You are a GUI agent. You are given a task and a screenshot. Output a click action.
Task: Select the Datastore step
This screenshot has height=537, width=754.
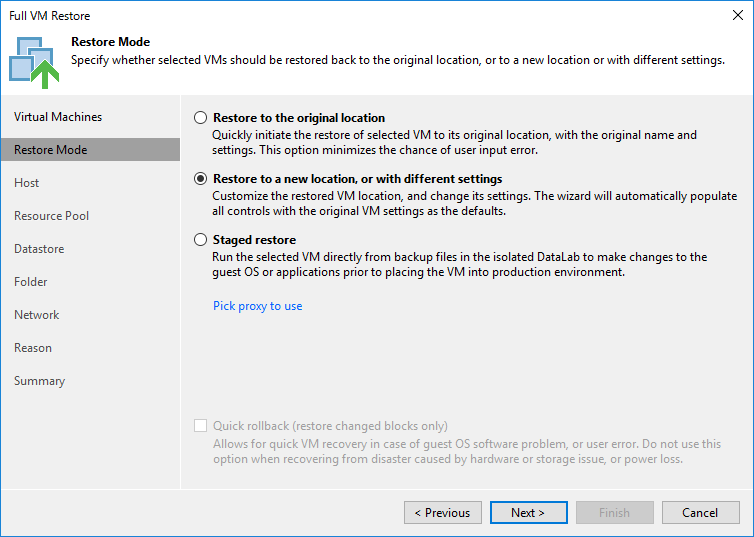point(39,249)
